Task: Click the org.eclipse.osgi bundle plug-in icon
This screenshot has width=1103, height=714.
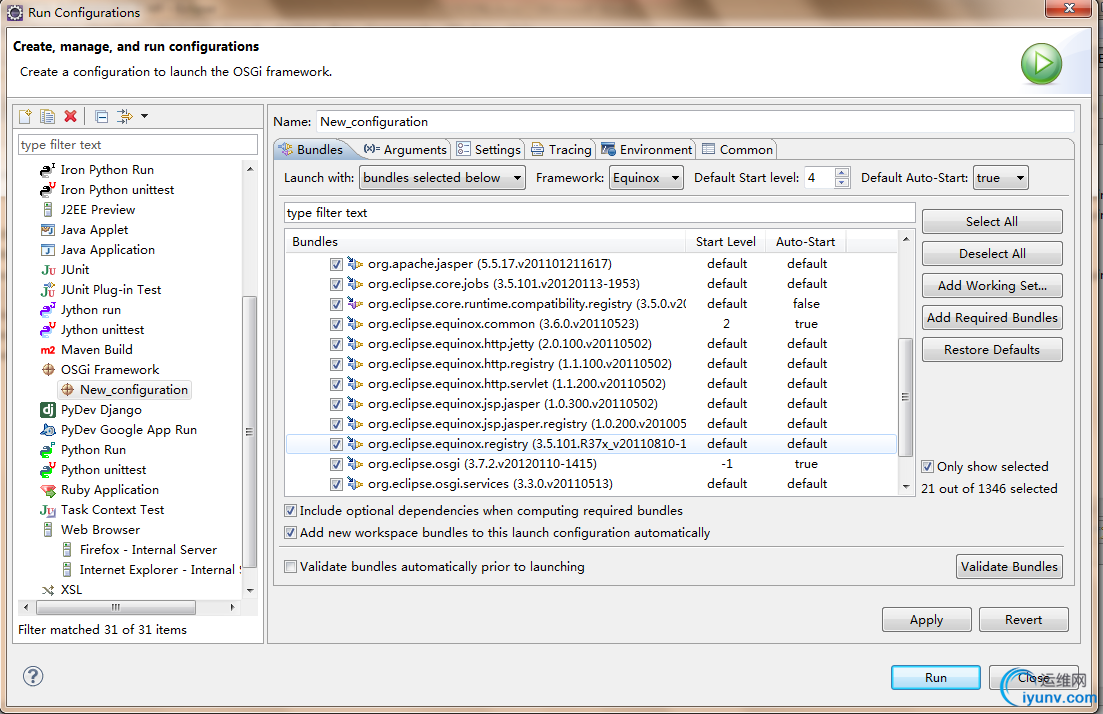Action: tap(355, 464)
